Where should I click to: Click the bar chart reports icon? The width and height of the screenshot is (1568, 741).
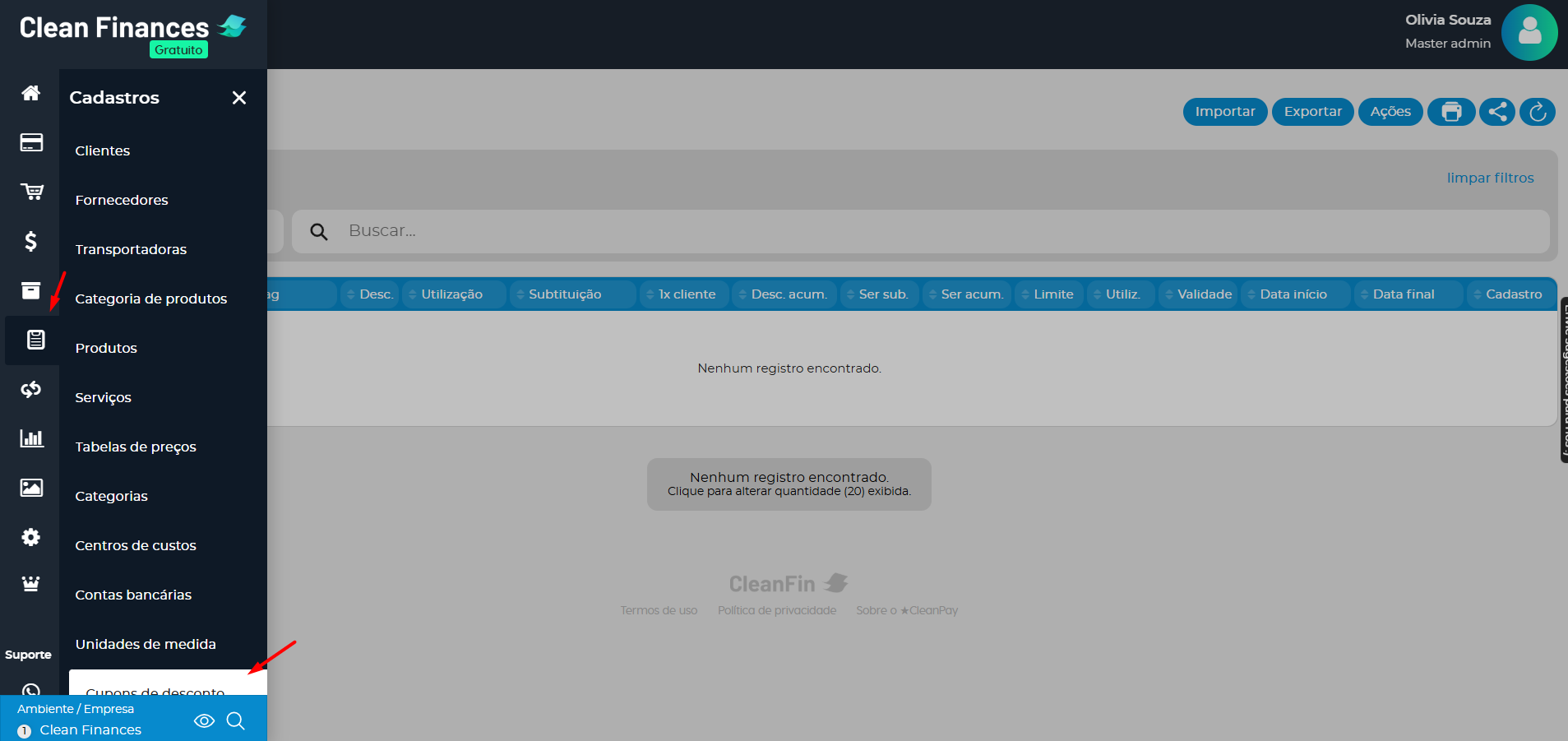(x=31, y=438)
